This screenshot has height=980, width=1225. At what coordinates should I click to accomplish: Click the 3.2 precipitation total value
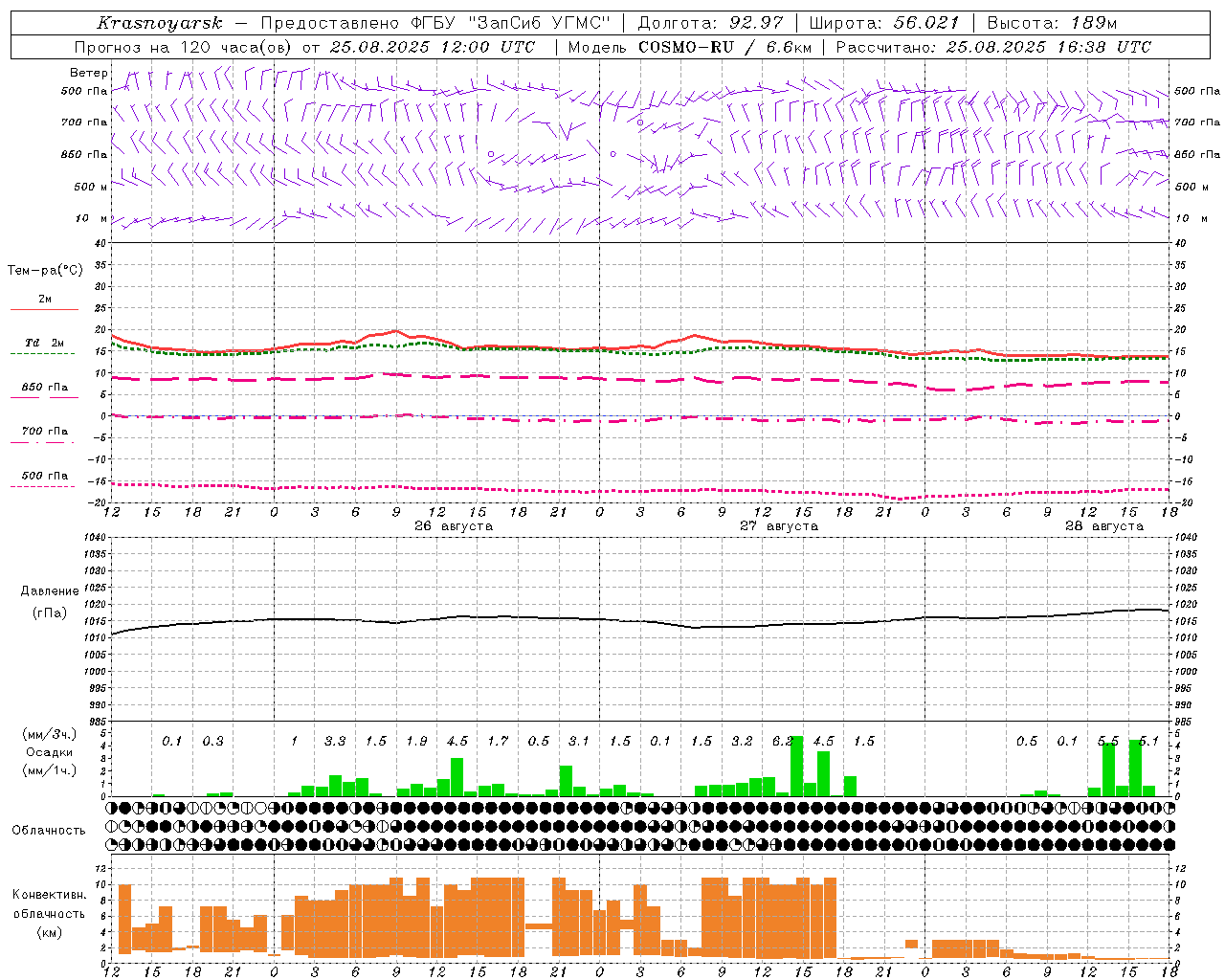(x=742, y=741)
